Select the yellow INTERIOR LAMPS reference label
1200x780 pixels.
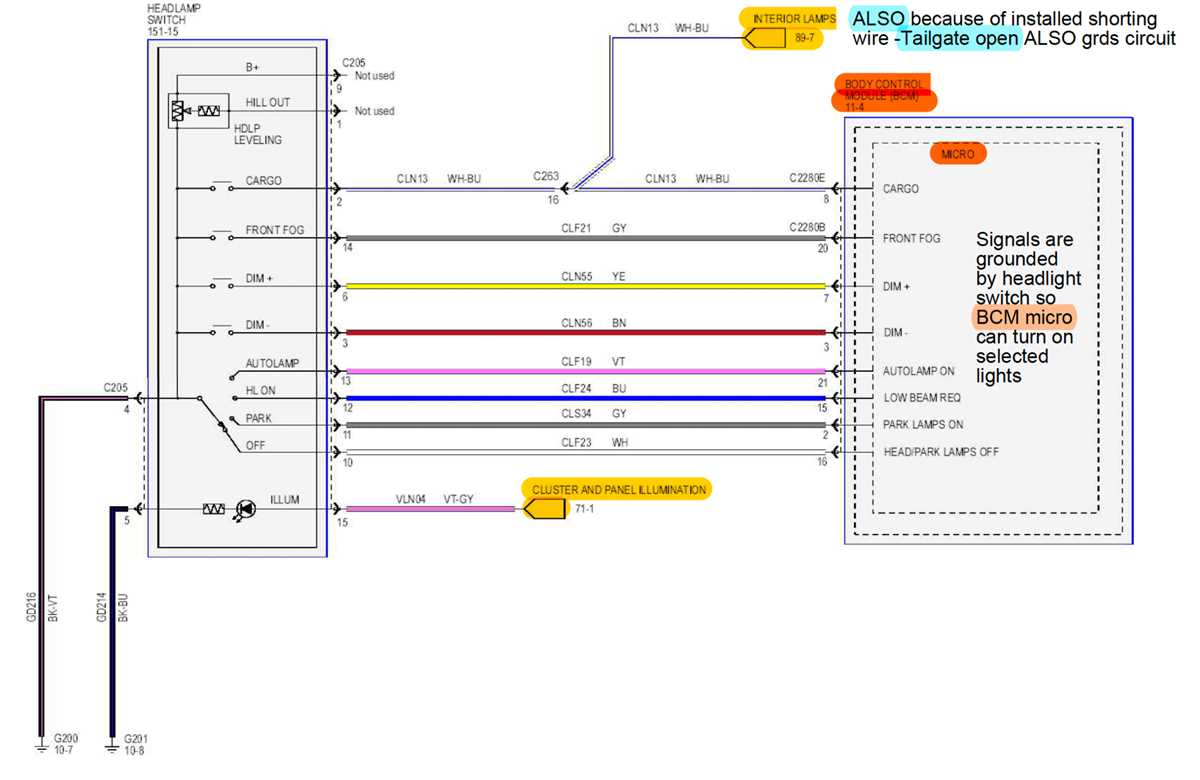click(793, 18)
